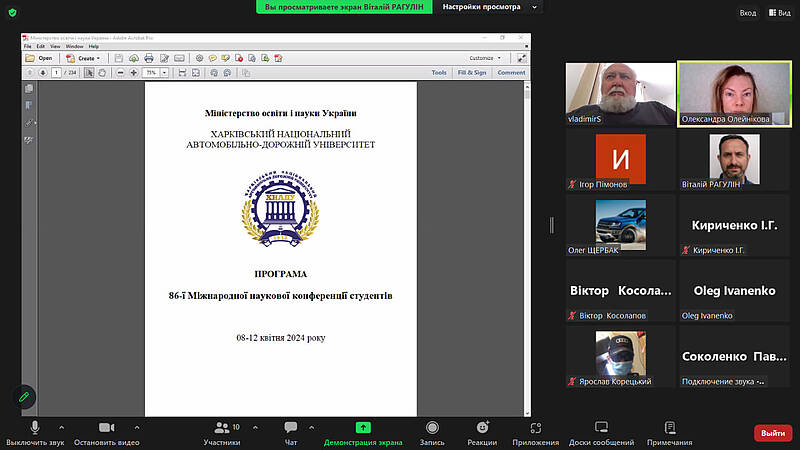Click the Send email envelope icon
Screen dimensions: 800x450
(x=179, y=58)
